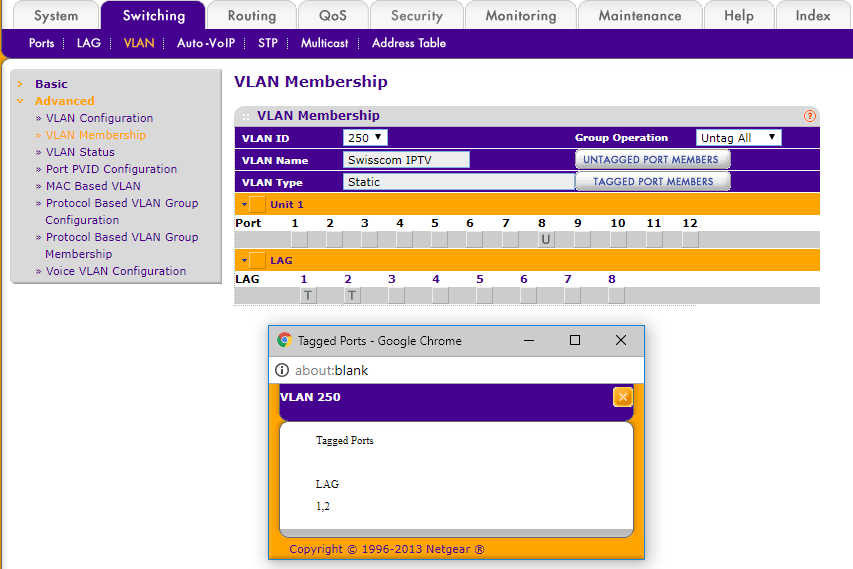Toggle LAG 2 tagged membership box
This screenshot has width=853, height=569.
click(x=352, y=295)
